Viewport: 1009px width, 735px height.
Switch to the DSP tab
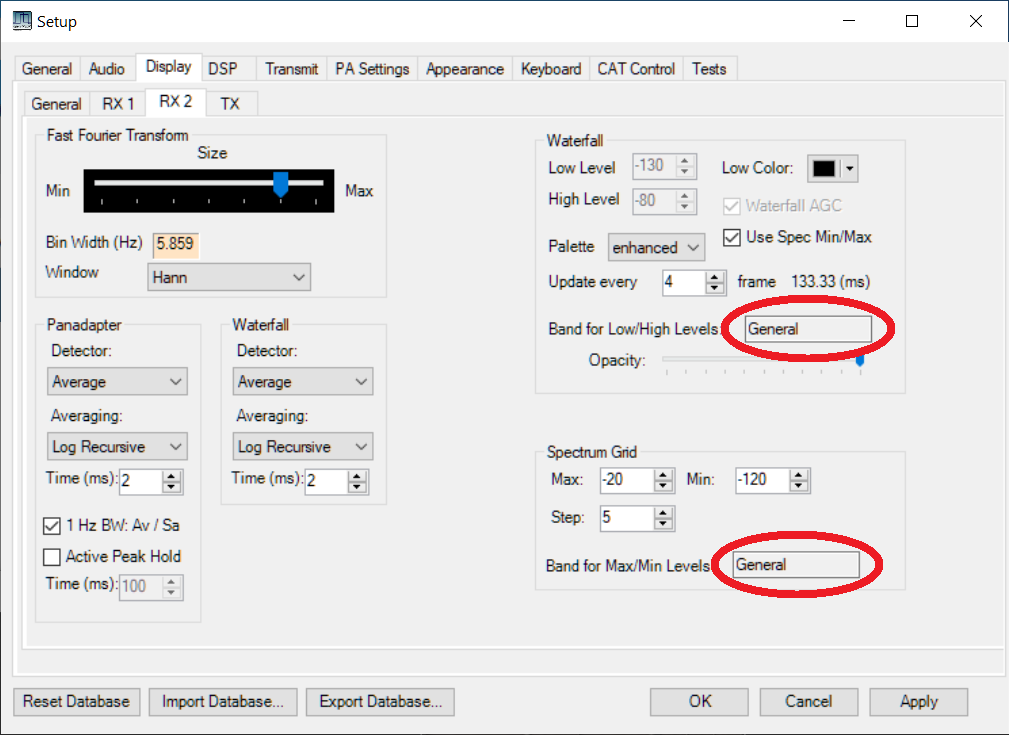(x=223, y=69)
